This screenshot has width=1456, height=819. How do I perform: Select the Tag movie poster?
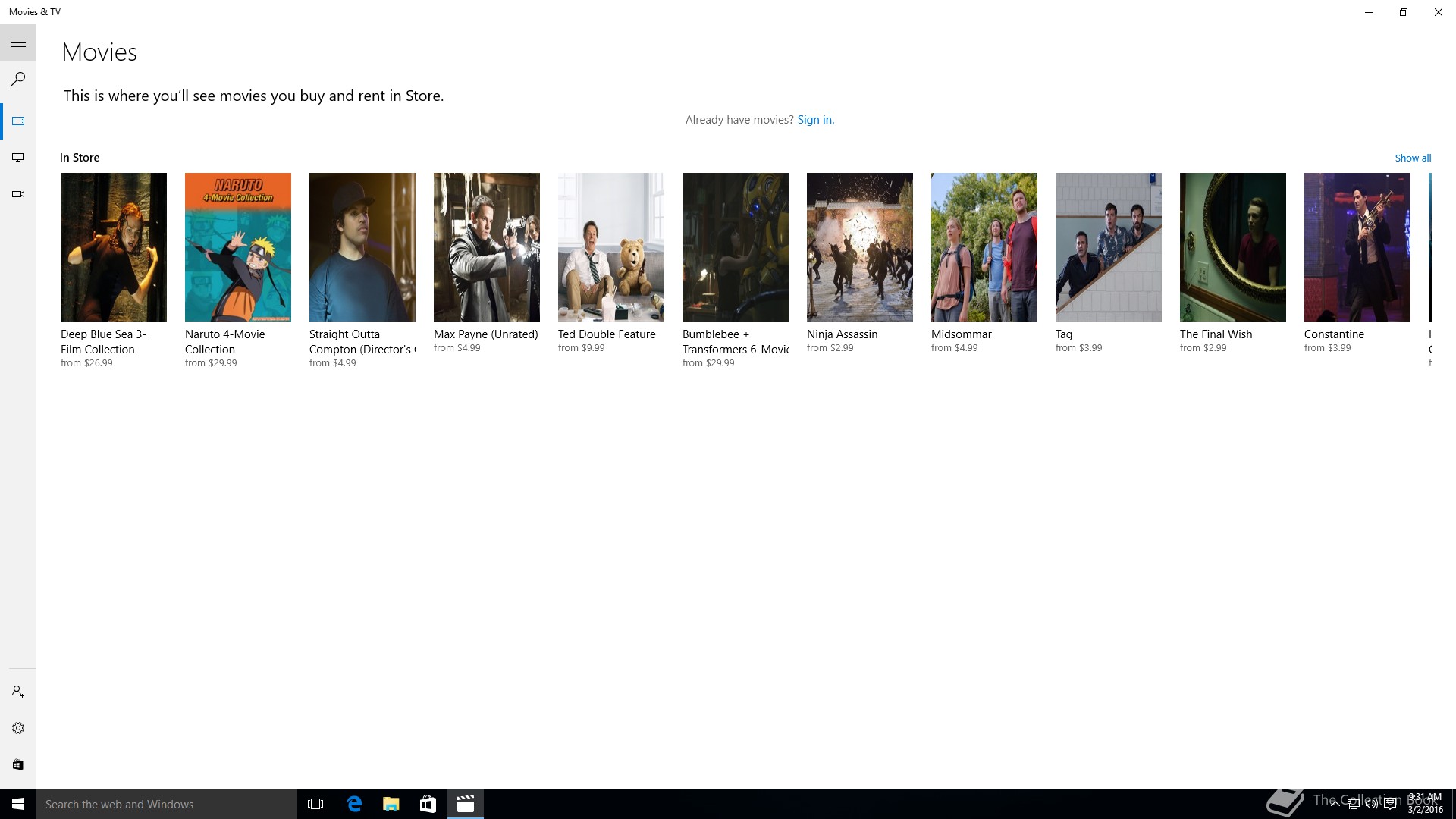pos(1109,247)
